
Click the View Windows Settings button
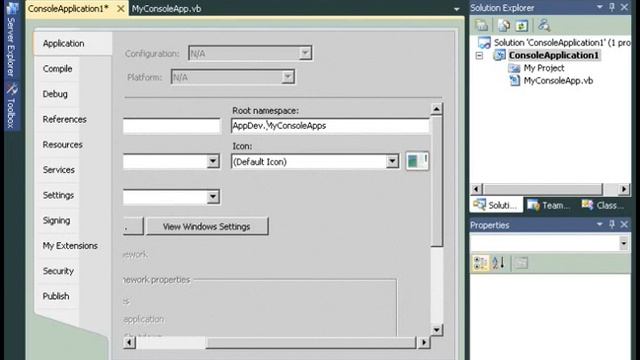[207, 227]
